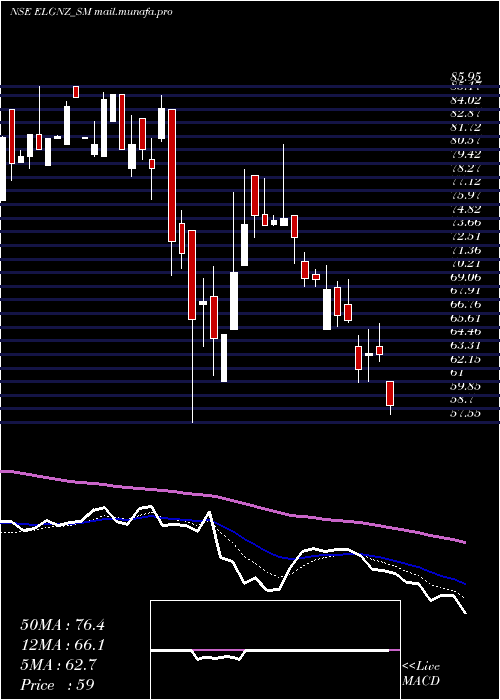Select the 84.02 price level label
The height and width of the screenshot is (700, 500).
pyautogui.click(x=465, y=100)
